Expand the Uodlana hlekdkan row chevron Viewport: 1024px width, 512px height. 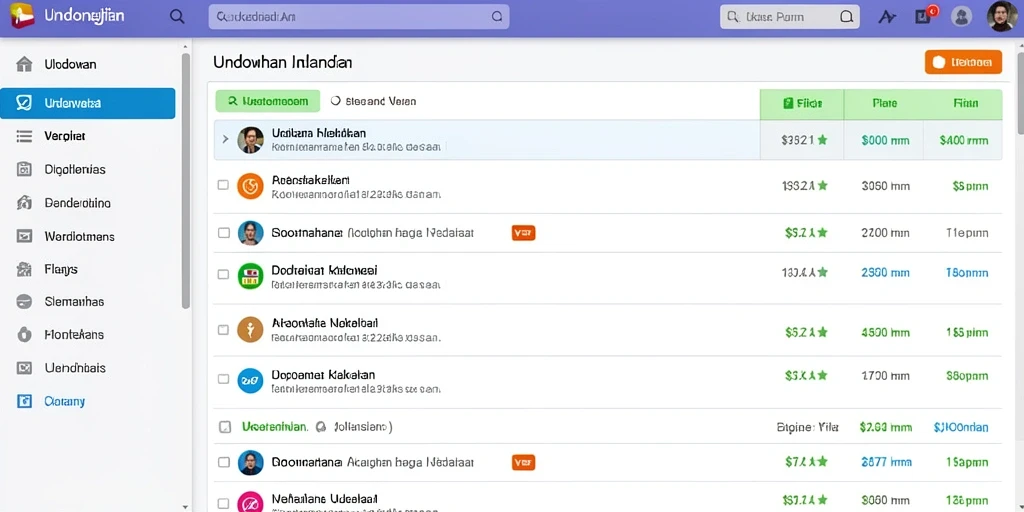pos(225,139)
